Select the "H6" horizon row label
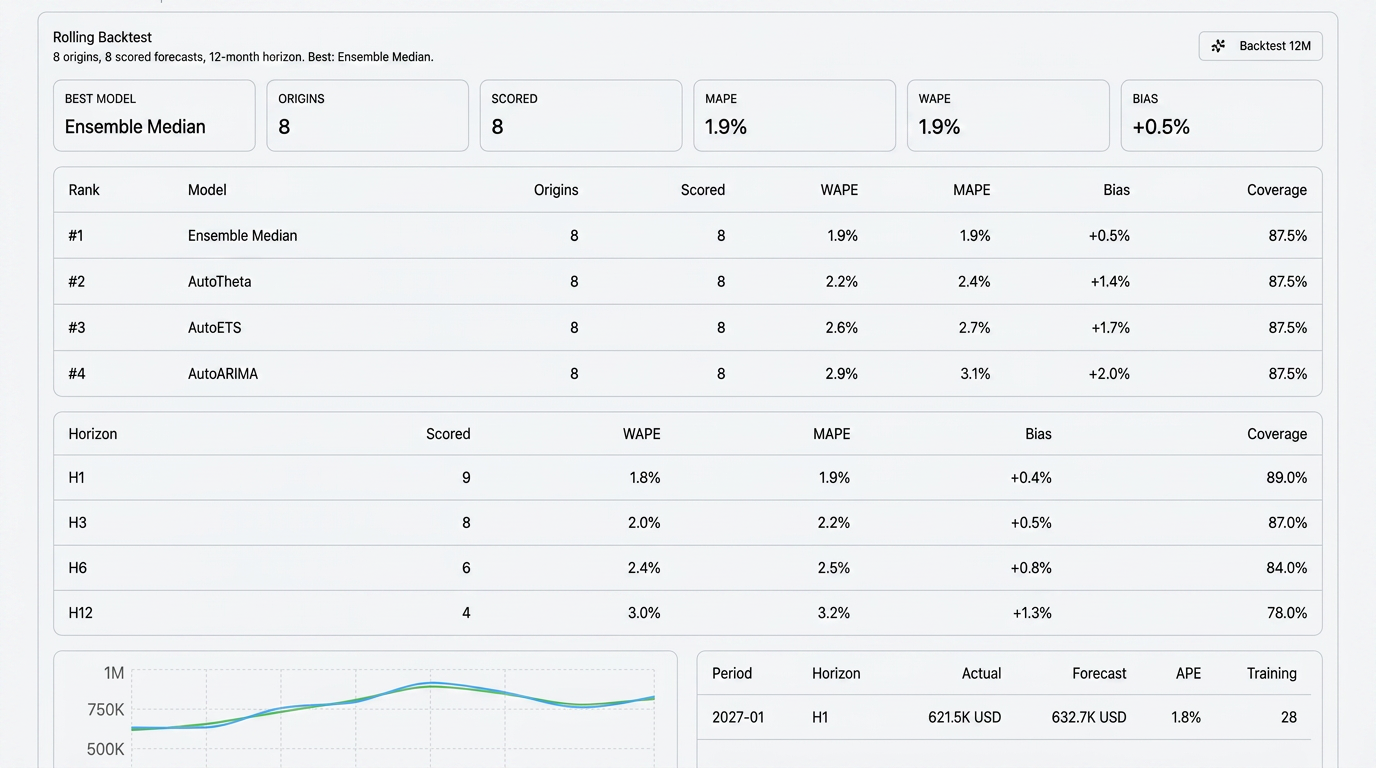The image size is (1376, 768). click(77, 568)
